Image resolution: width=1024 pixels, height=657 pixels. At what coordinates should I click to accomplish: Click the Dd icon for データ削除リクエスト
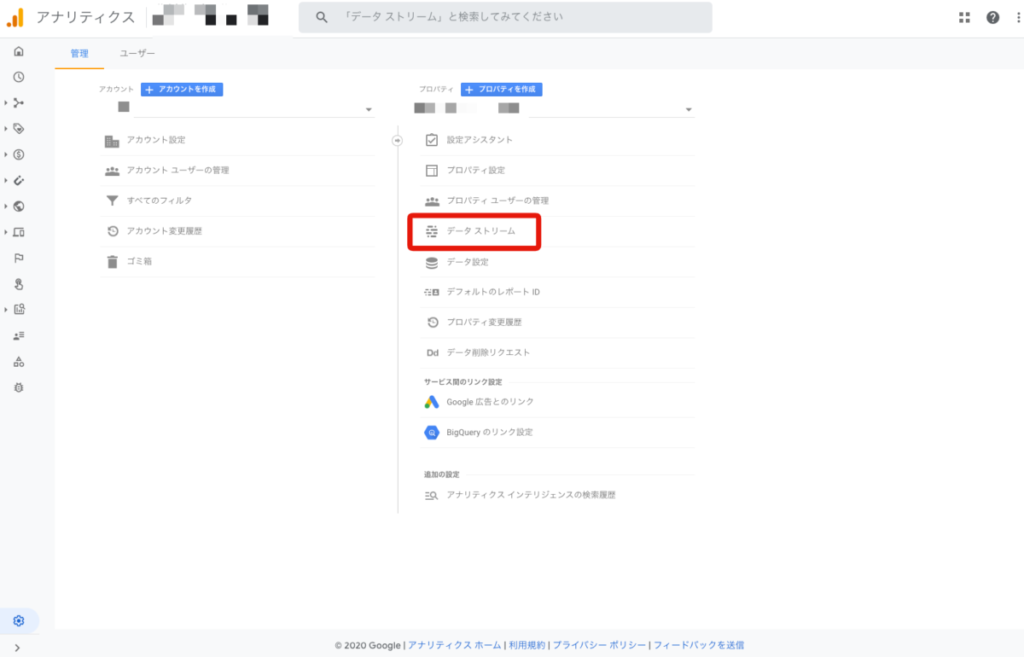[x=432, y=353]
